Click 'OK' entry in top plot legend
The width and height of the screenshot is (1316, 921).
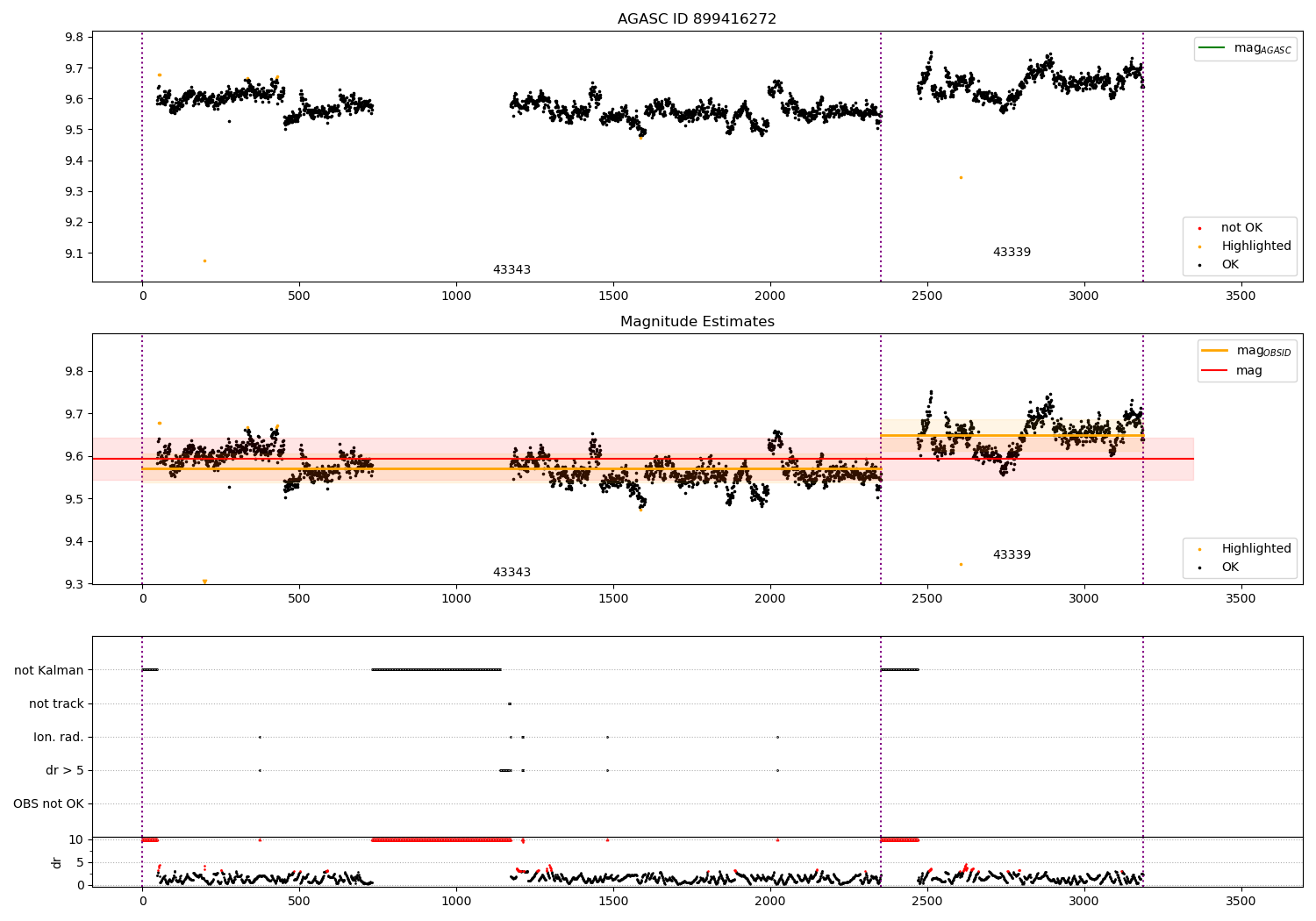point(1219,265)
